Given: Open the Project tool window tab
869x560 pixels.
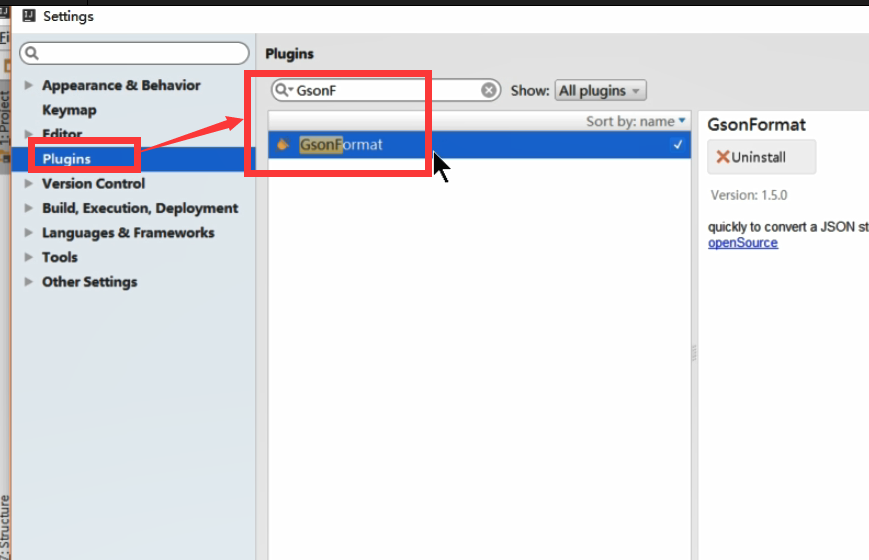Looking at the screenshot, I should click(x=5, y=118).
